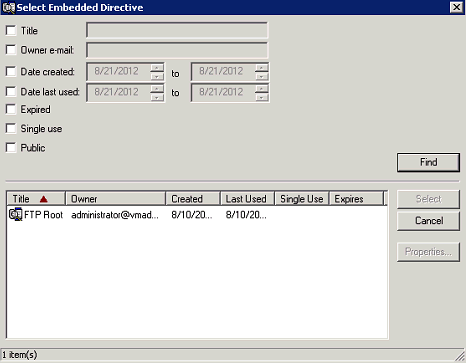The height and width of the screenshot is (363, 467).
Task: Enable the Owner e-mail filter checkbox
Action: click(x=11, y=50)
